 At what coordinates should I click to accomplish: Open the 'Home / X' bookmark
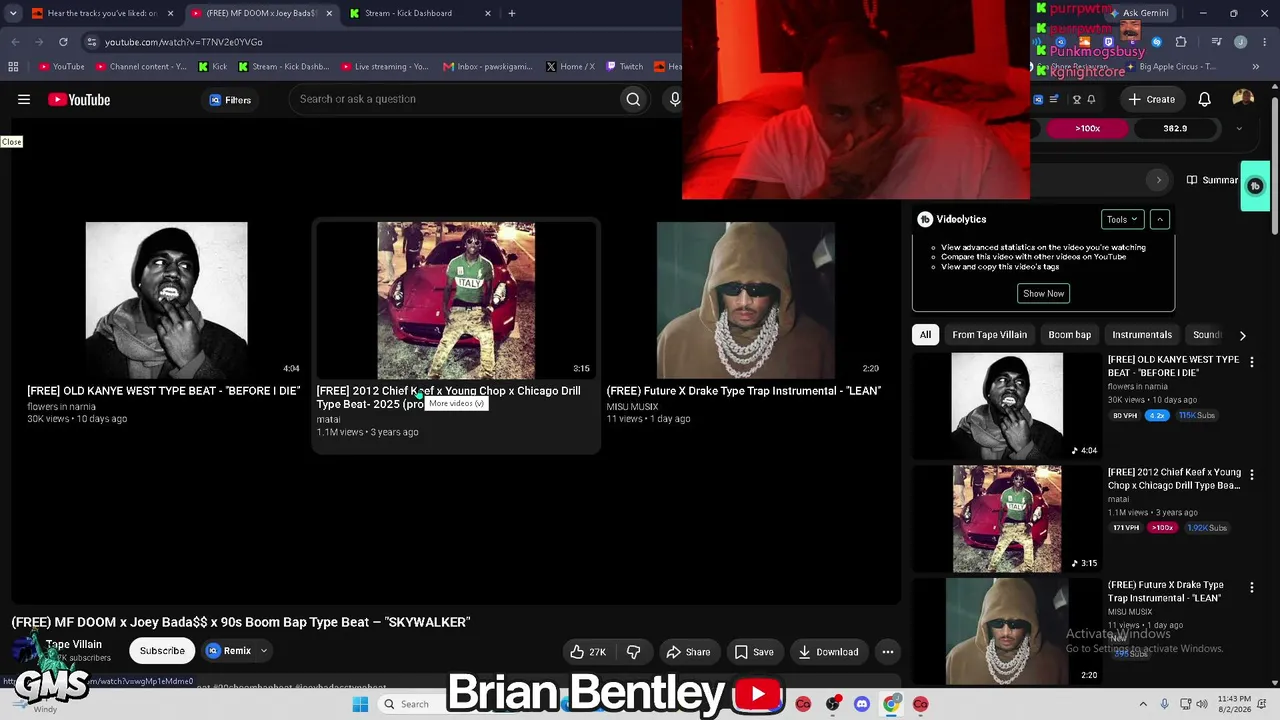[x=571, y=67]
